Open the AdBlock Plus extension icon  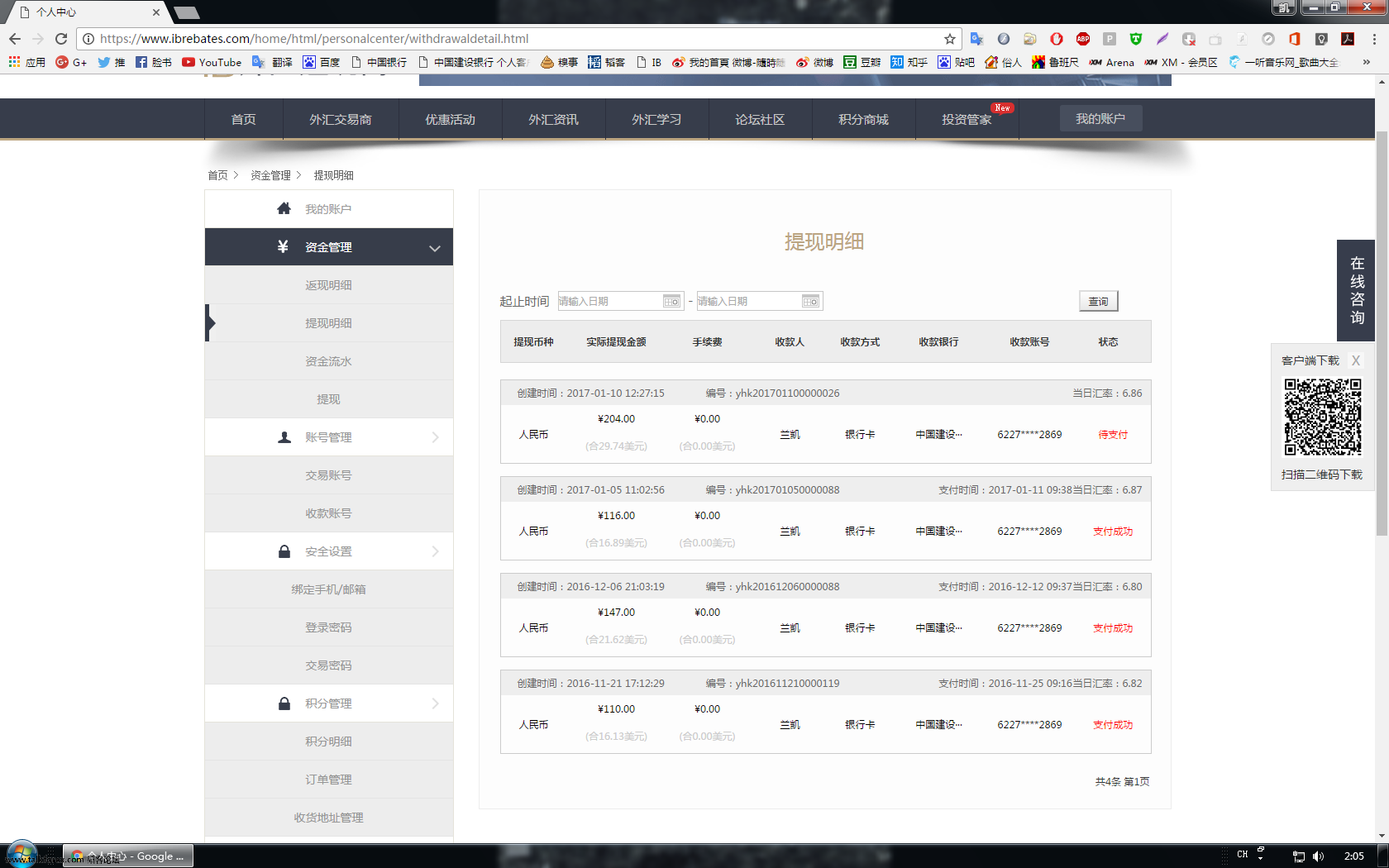point(1083,39)
